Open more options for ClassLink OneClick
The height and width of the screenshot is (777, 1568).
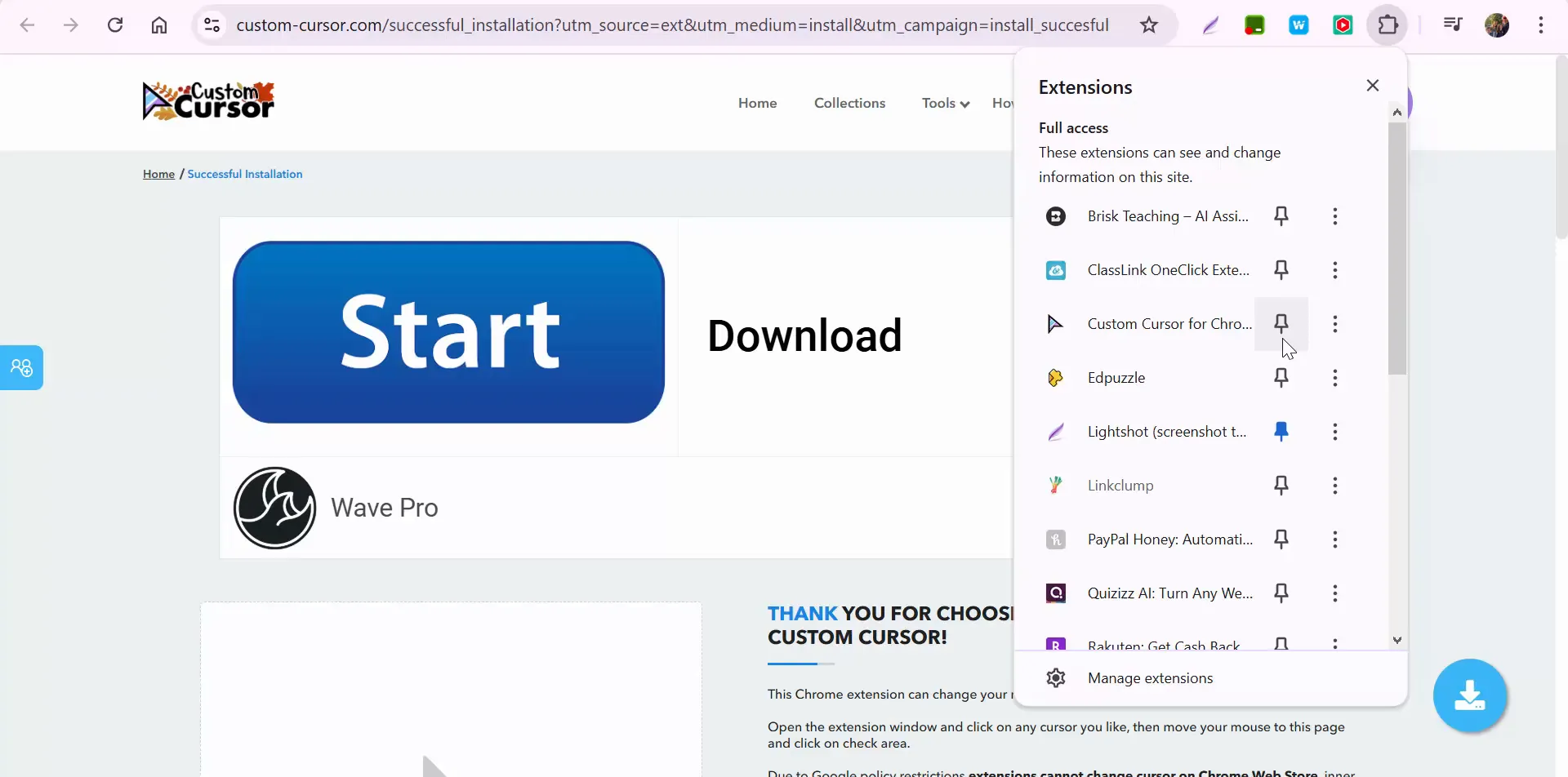point(1335,270)
